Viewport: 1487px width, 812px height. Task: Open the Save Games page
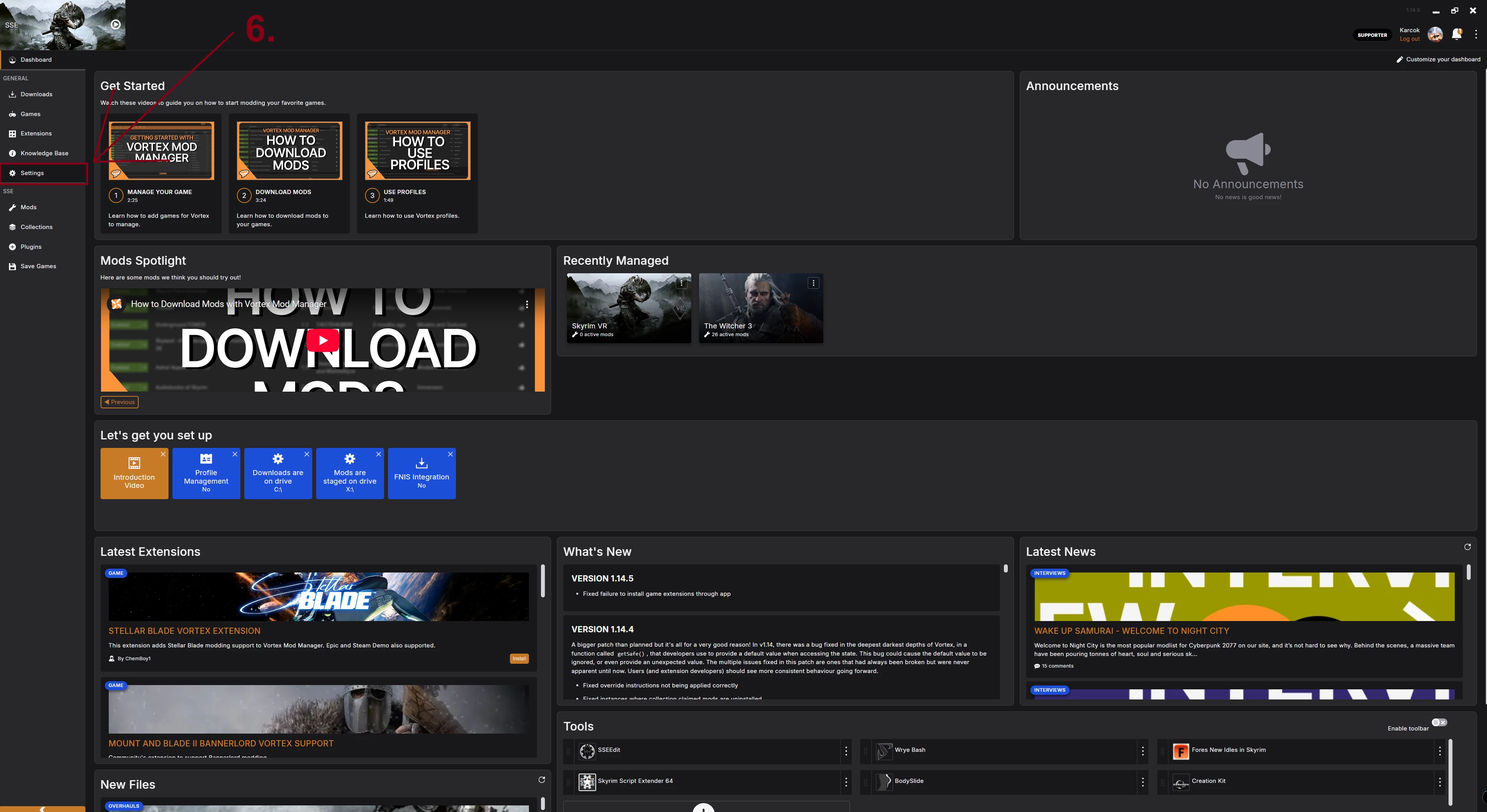43,266
